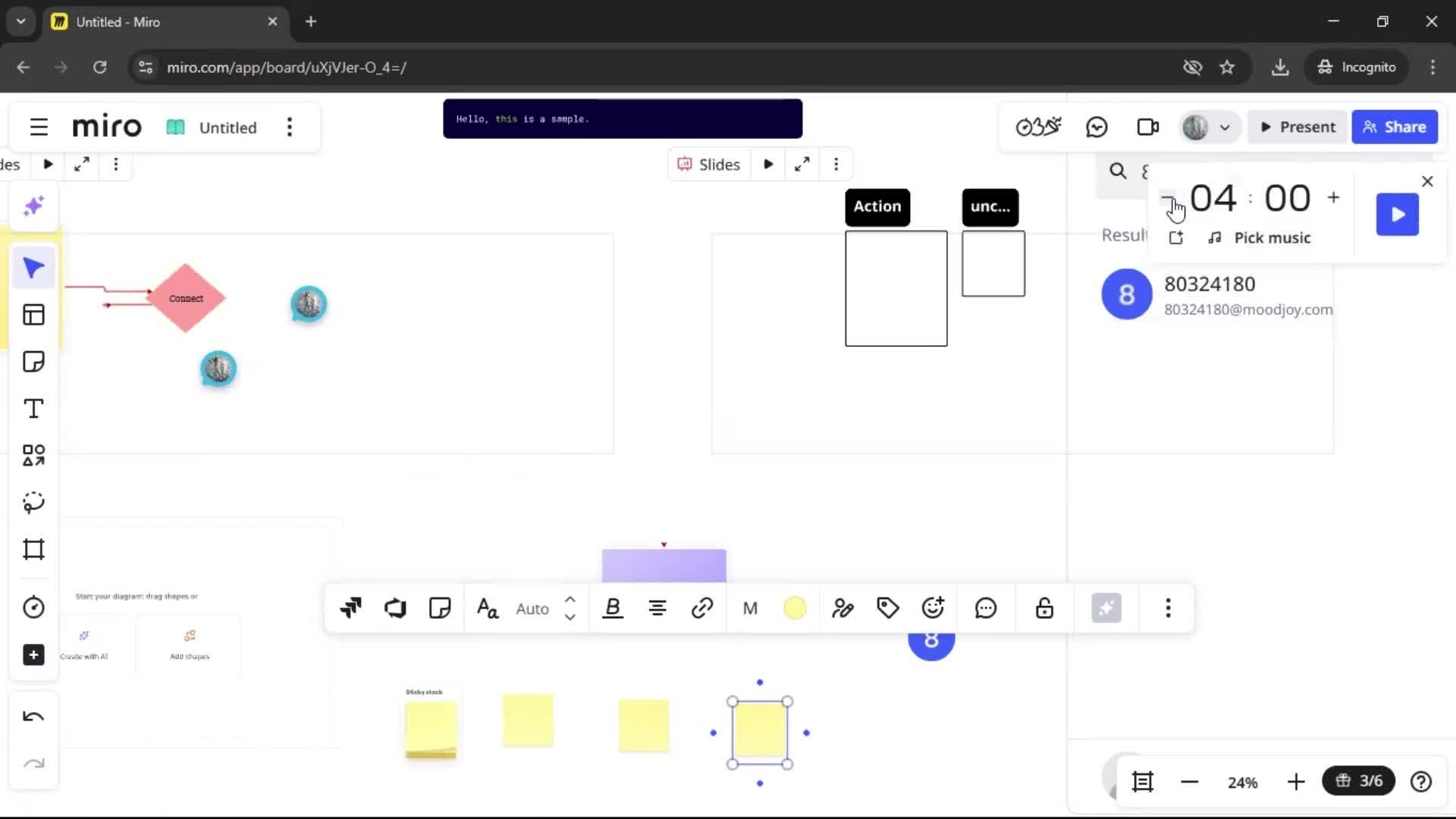1456x819 pixels.
Task: Add an emoji reaction to the sticky
Action: pyautogui.click(x=933, y=608)
